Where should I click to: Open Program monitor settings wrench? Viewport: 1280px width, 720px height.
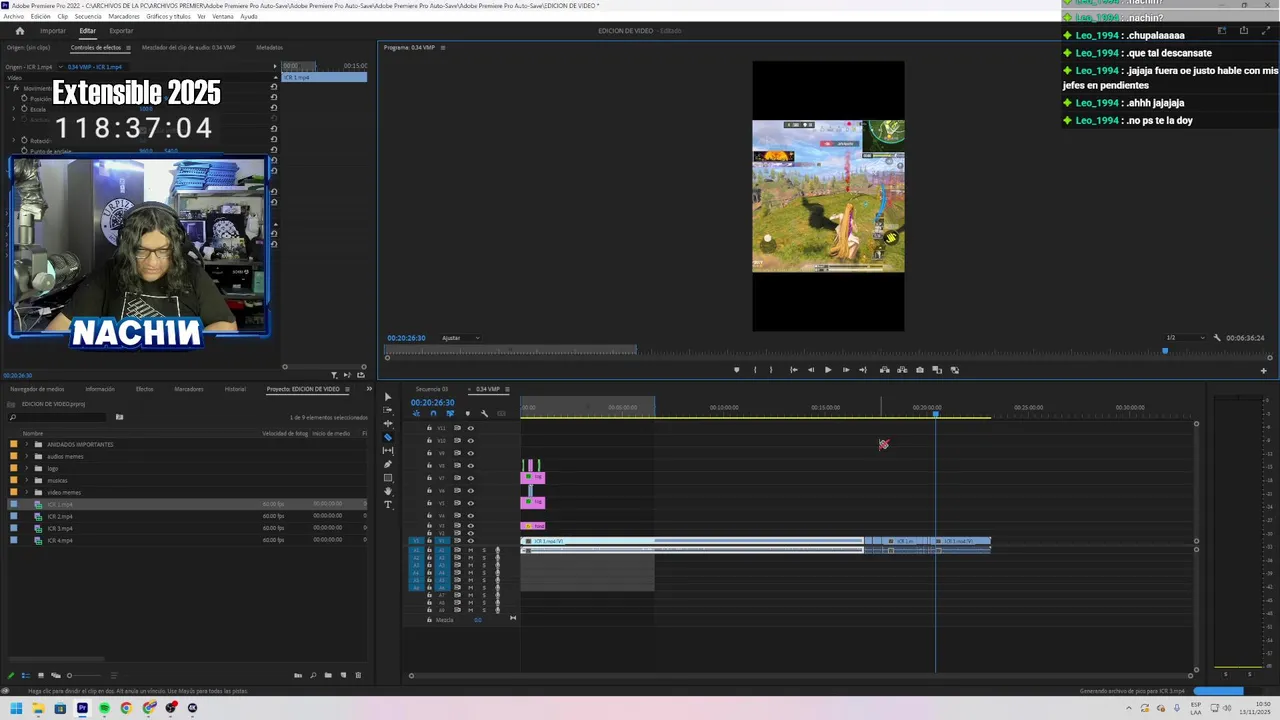tap(1217, 338)
